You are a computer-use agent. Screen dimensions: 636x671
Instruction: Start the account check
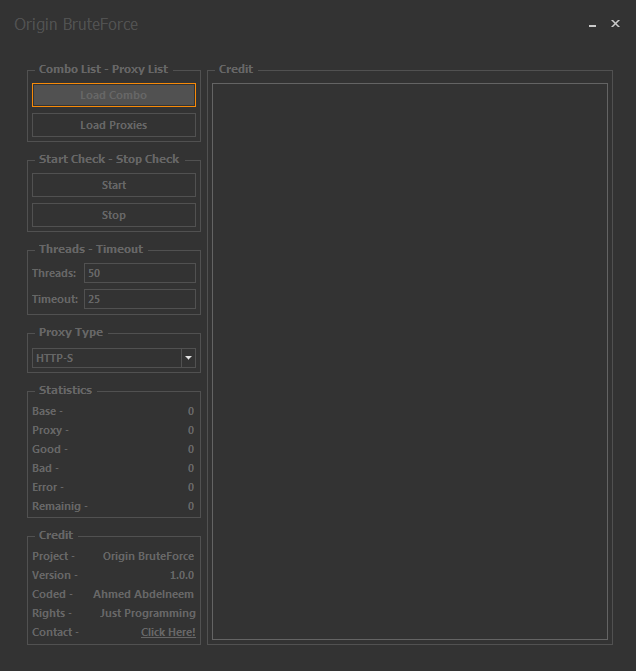click(x=114, y=185)
